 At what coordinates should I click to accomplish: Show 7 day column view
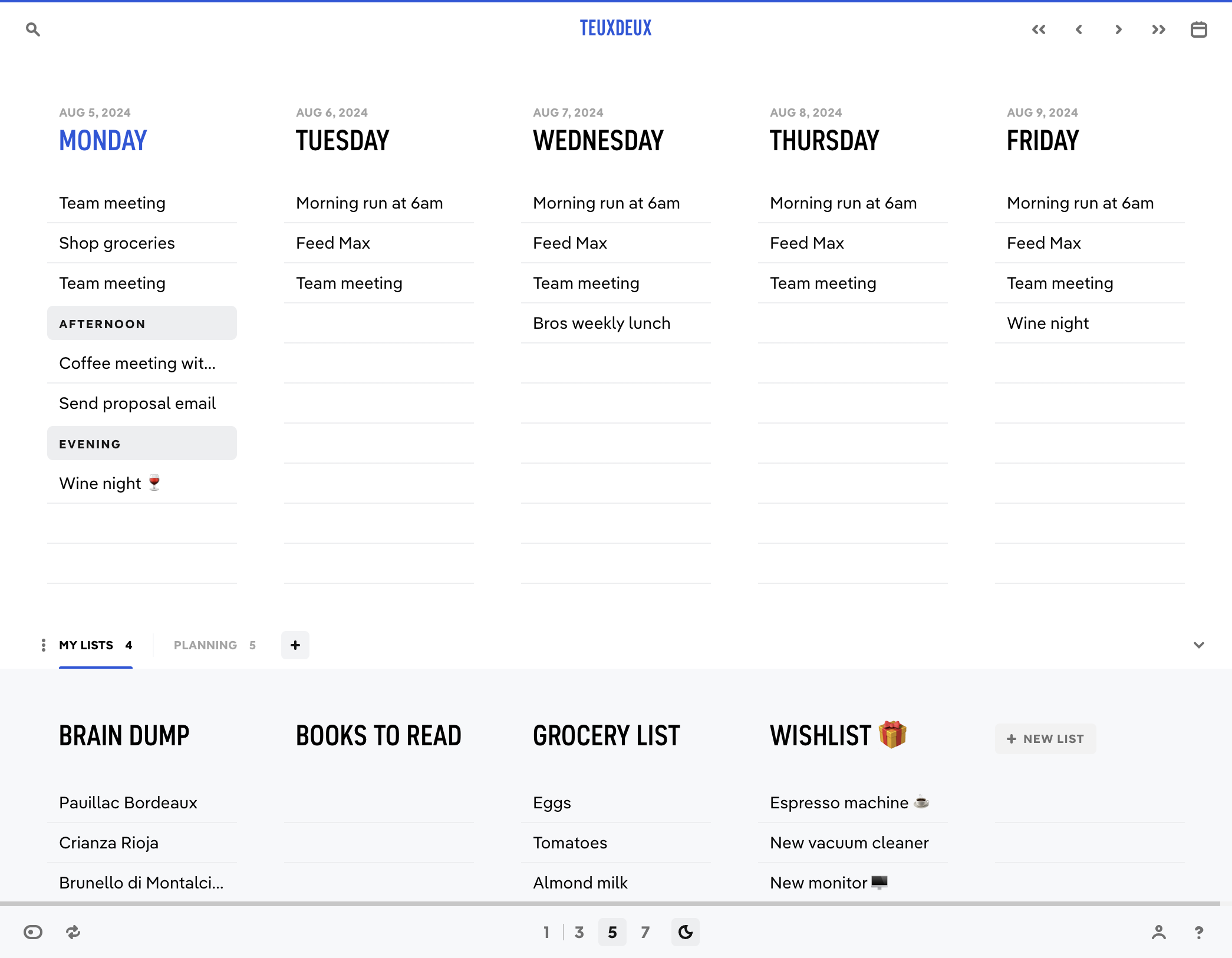[x=645, y=932]
